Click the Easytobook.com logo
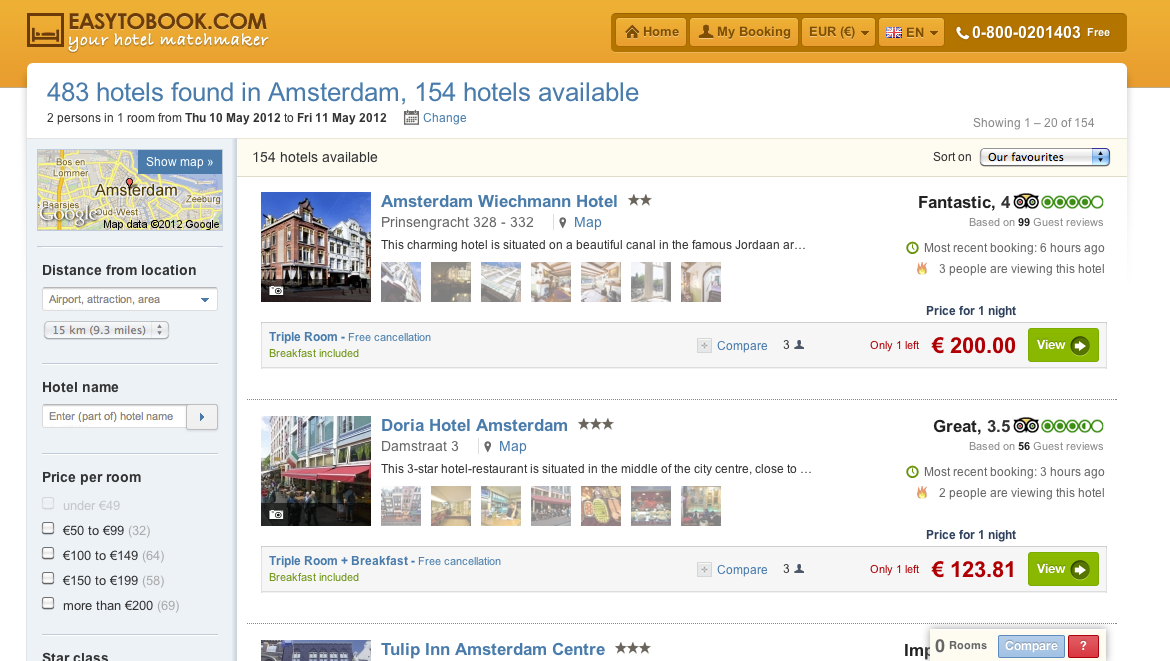The image size is (1170, 661). coord(147,31)
